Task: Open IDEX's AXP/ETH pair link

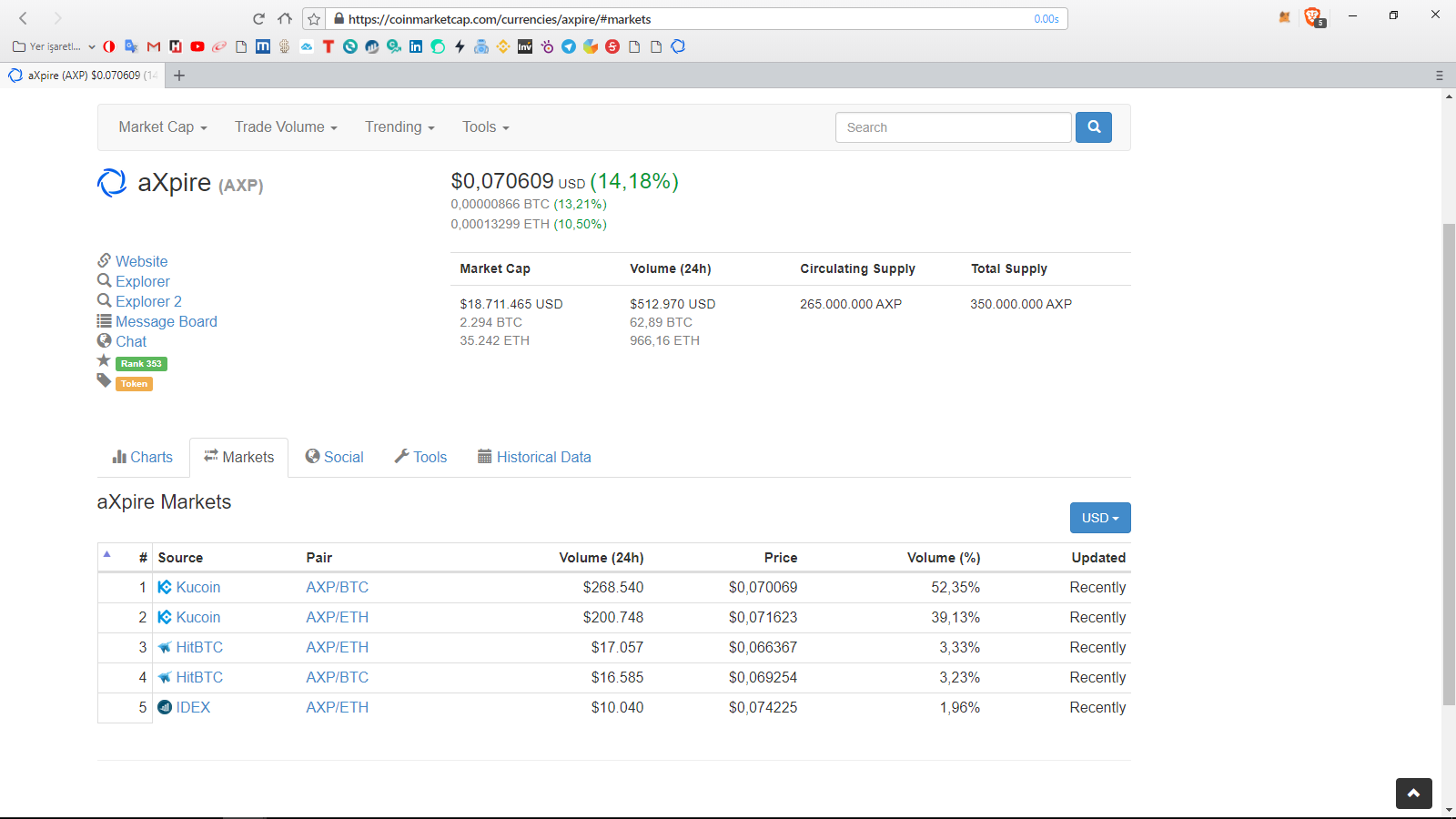Action: [x=338, y=707]
